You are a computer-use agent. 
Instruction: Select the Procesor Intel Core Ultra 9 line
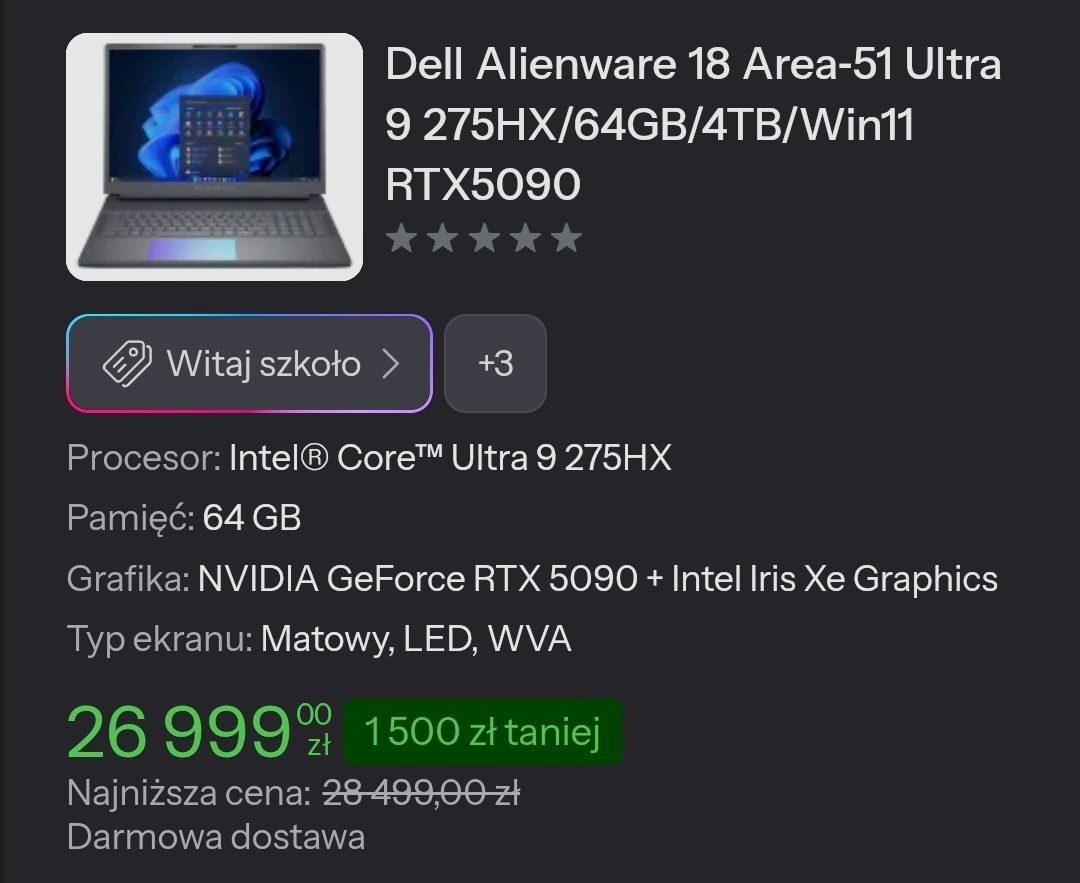click(369, 457)
